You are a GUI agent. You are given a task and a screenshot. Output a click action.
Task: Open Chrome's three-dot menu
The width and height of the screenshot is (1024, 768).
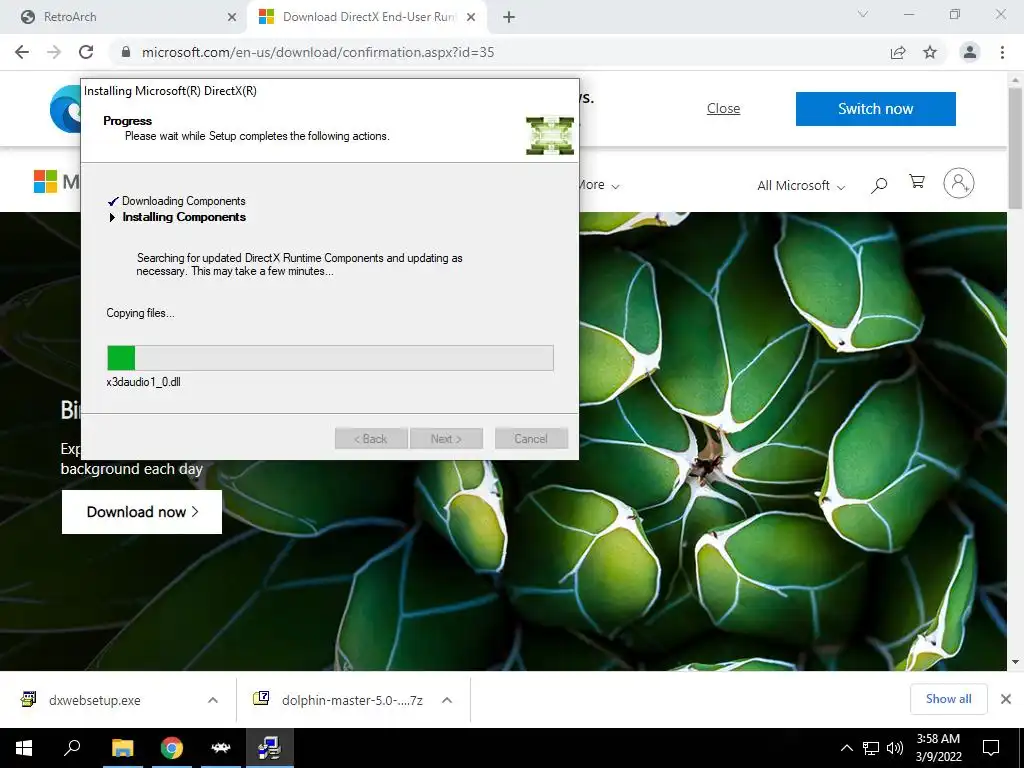(1002, 52)
